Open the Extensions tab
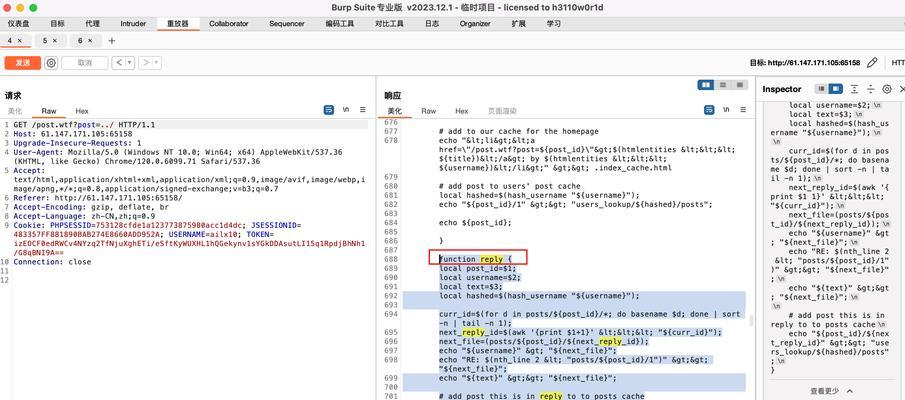 519,24
